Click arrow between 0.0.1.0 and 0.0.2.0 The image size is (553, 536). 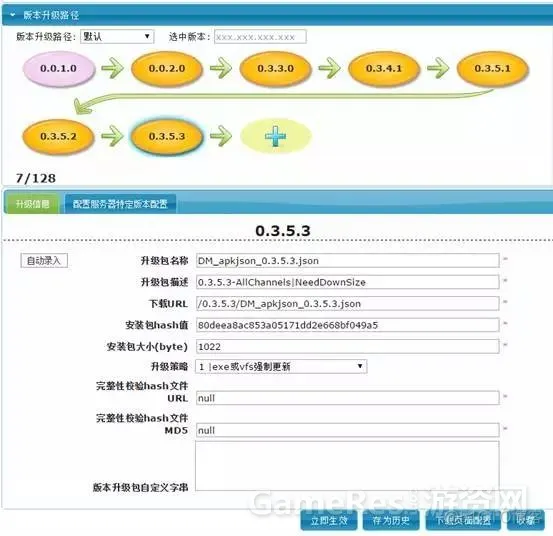tap(113, 68)
